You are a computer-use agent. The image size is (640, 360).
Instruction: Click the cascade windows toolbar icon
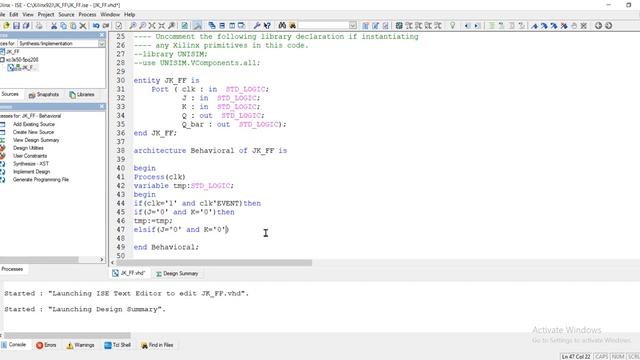click(x=212, y=26)
